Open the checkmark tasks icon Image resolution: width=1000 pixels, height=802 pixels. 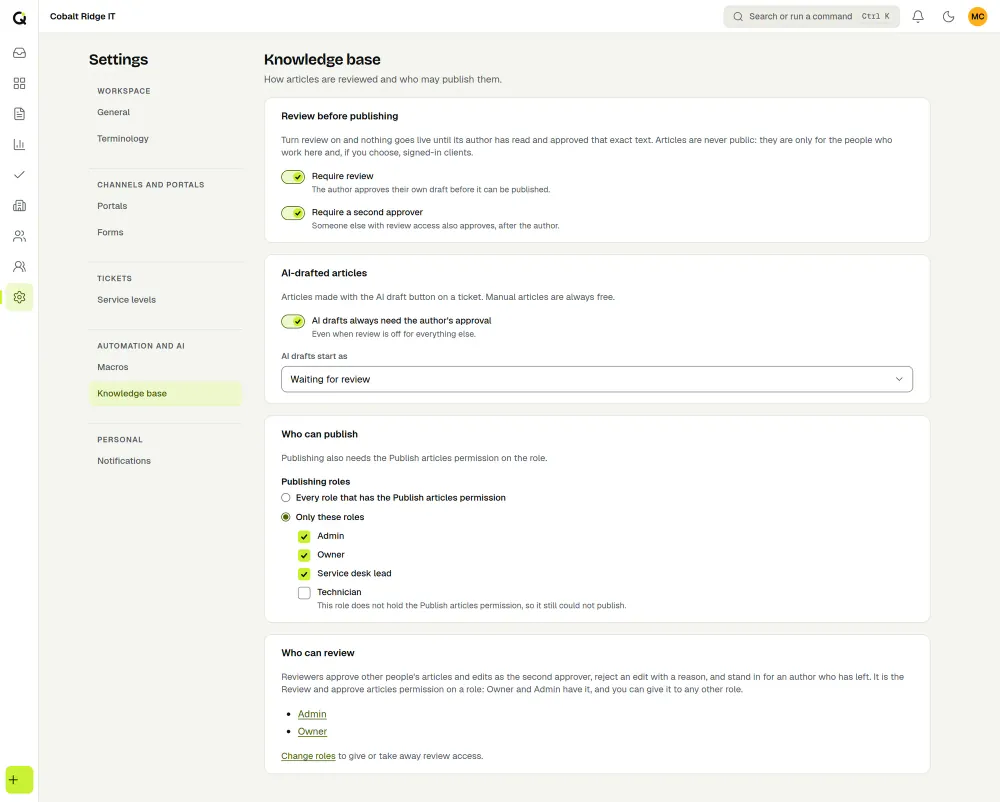tap(19, 175)
